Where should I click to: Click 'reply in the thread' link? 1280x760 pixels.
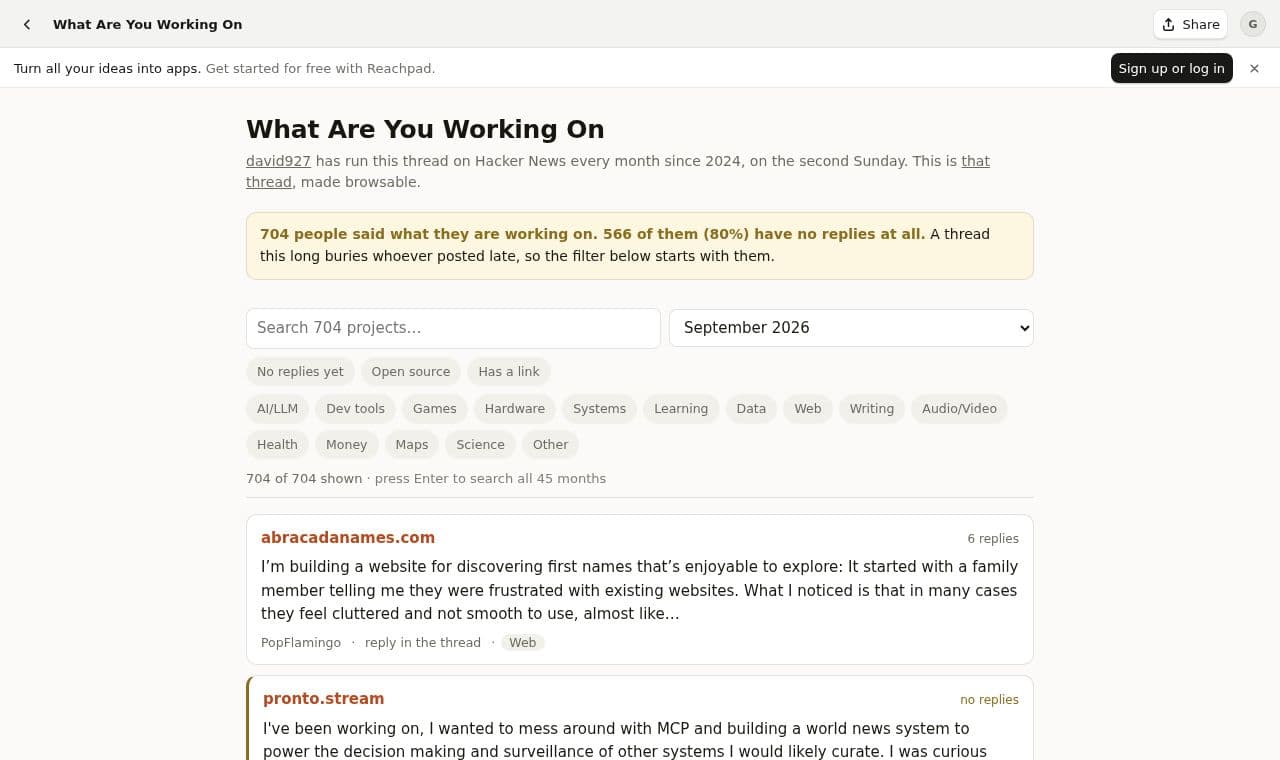423,643
